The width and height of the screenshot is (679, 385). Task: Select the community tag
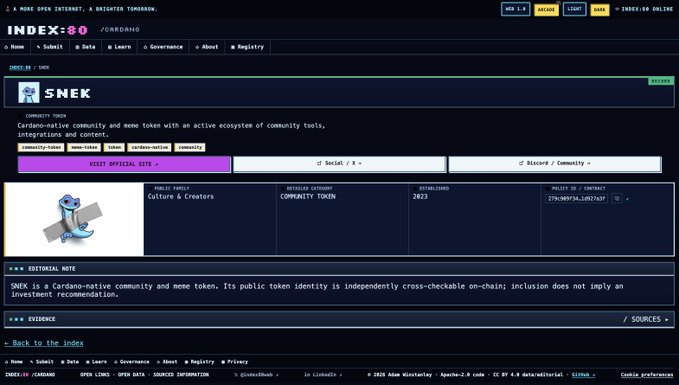click(190, 148)
